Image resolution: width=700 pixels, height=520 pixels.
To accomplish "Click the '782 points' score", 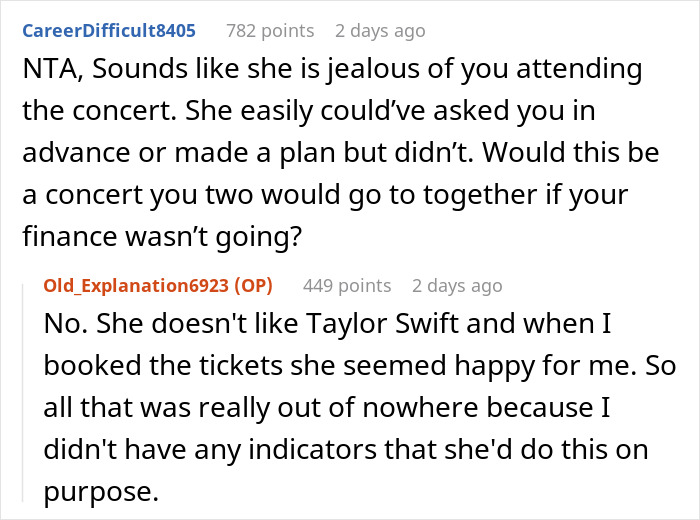I will 269,31.
